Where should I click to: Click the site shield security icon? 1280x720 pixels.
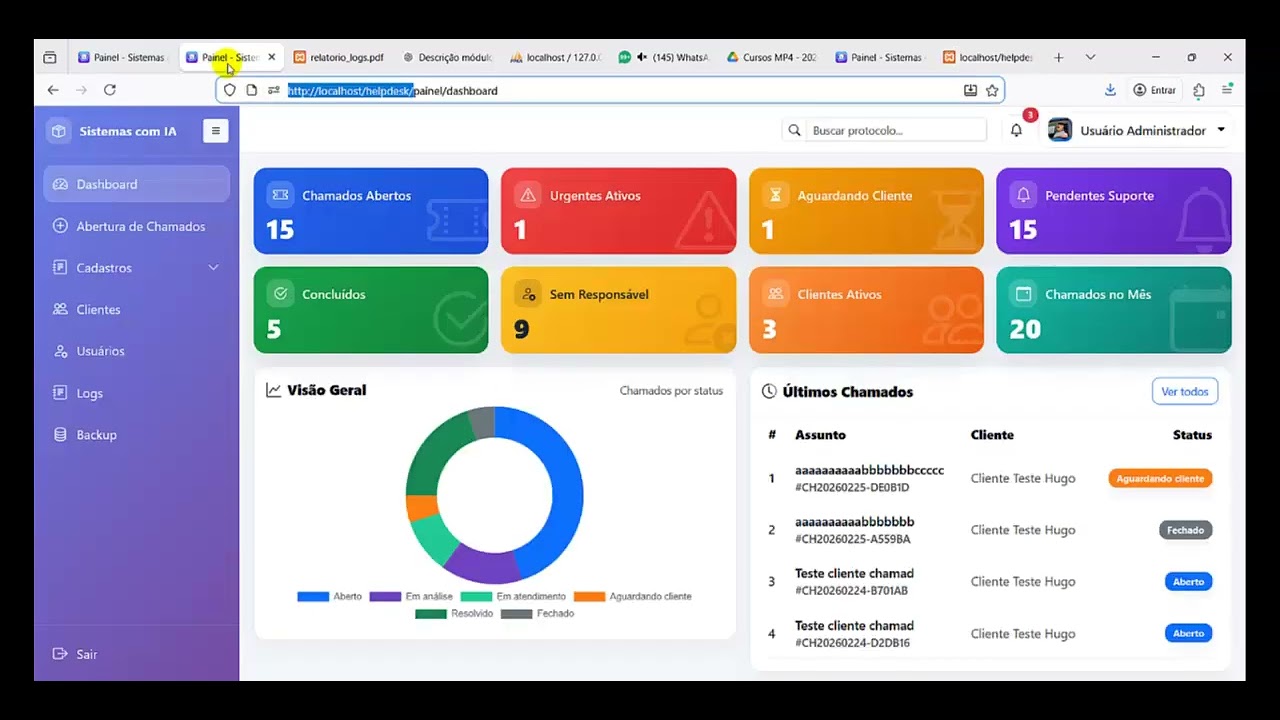click(x=230, y=90)
